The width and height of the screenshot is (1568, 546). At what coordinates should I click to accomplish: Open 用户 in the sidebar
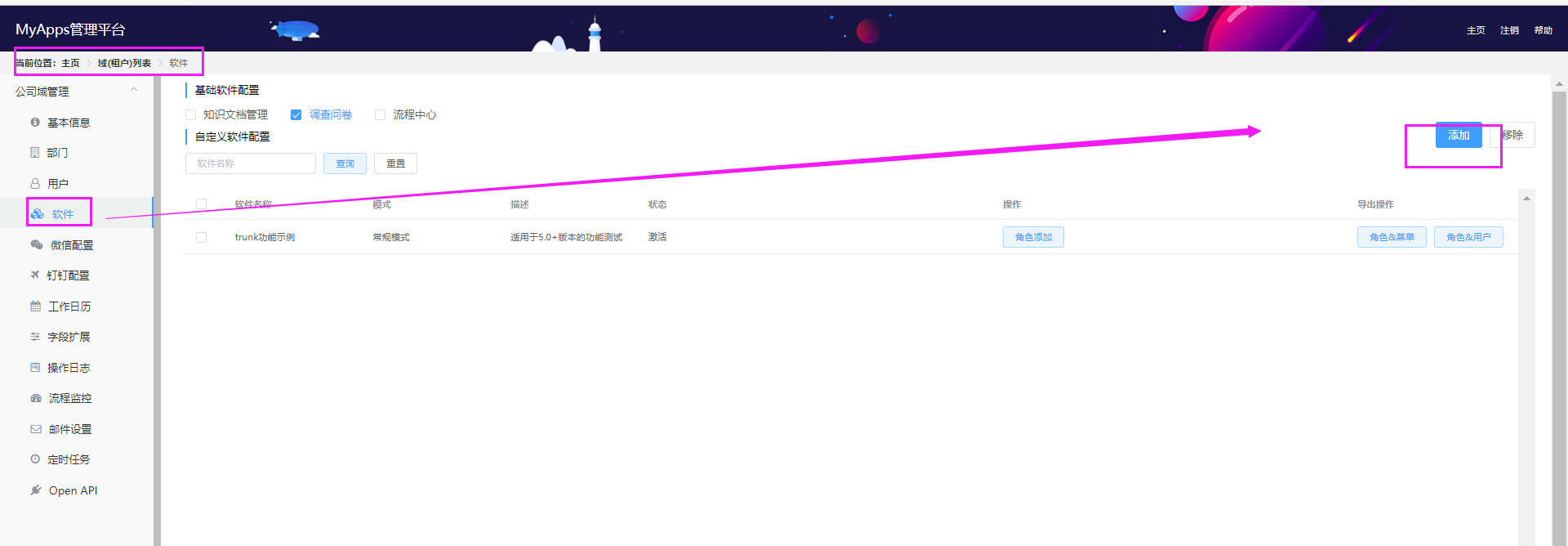[58, 184]
